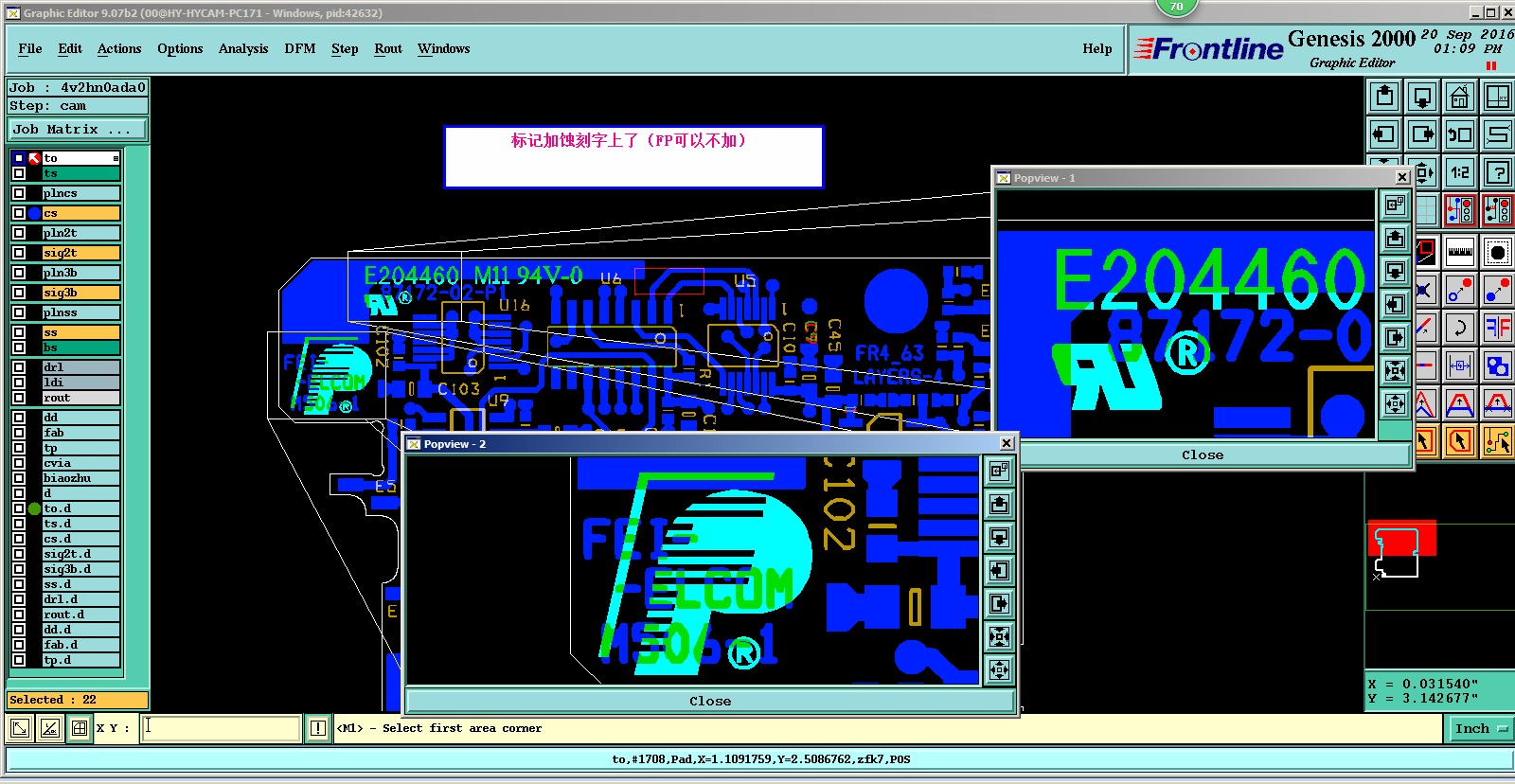The image size is (1515, 784).
Task: Toggle checkbox for layer ss
Action: click(x=19, y=332)
